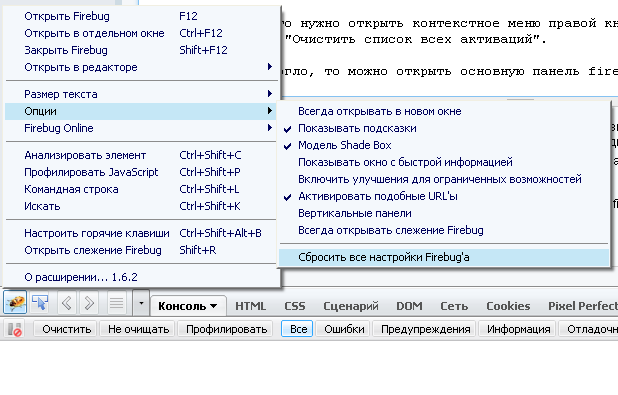Switch to the HTML tab

point(250,306)
